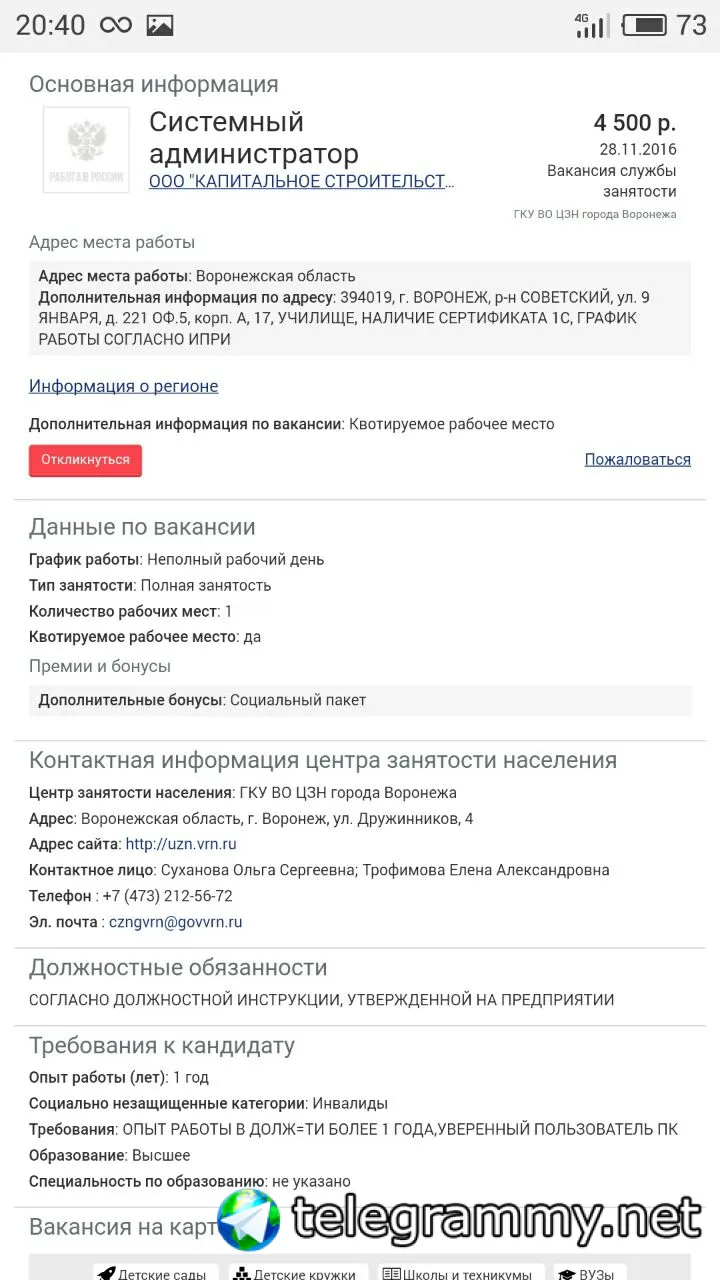The width and height of the screenshot is (720, 1280).
Task: Click the Пожаловаться link
Action: 637,459
